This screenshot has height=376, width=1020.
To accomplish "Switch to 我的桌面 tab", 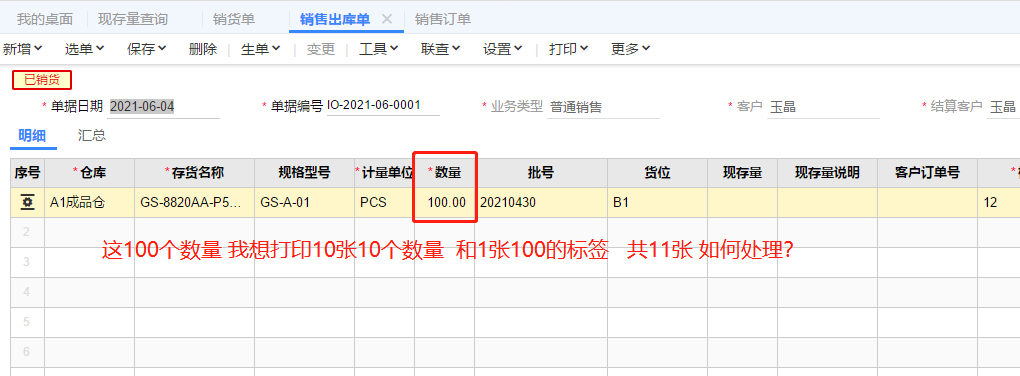I will [44, 20].
